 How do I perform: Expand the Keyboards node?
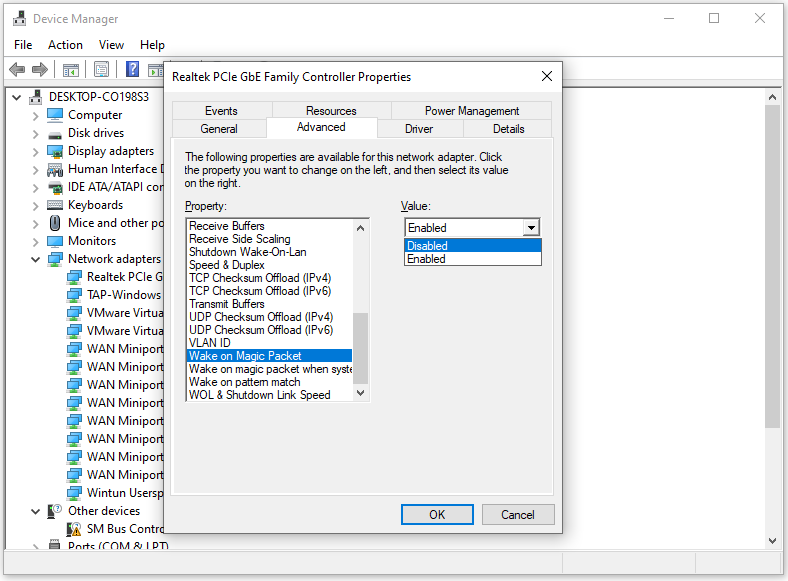click(x=35, y=206)
